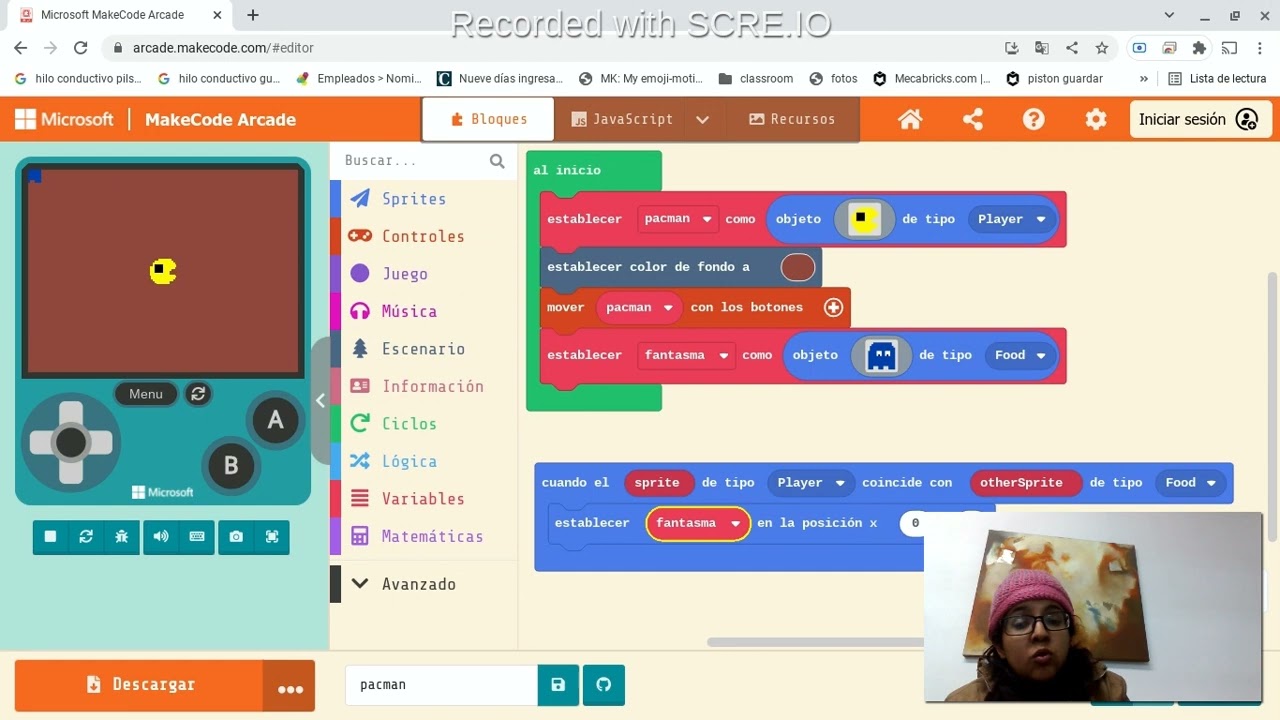Screen dimensions: 1280x720
Task: Open the Sprites category
Action: 413,199
